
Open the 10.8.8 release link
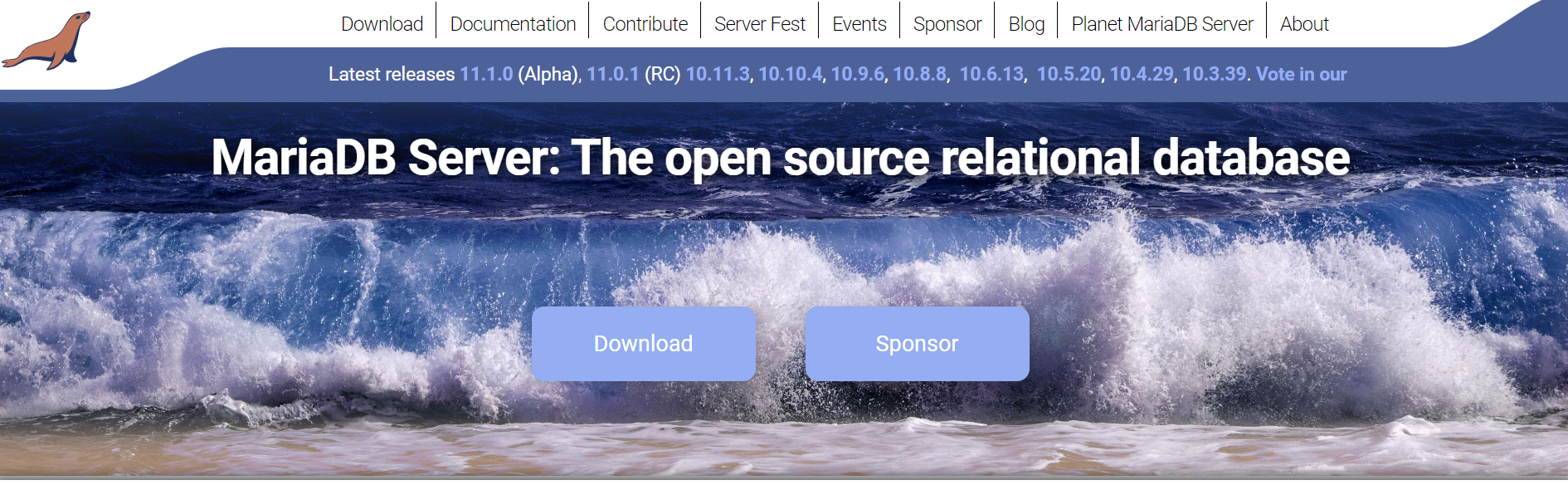919,74
